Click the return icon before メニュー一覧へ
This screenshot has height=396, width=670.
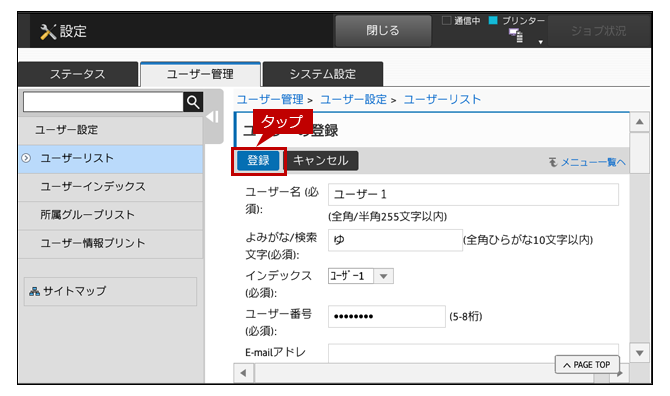point(553,162)
